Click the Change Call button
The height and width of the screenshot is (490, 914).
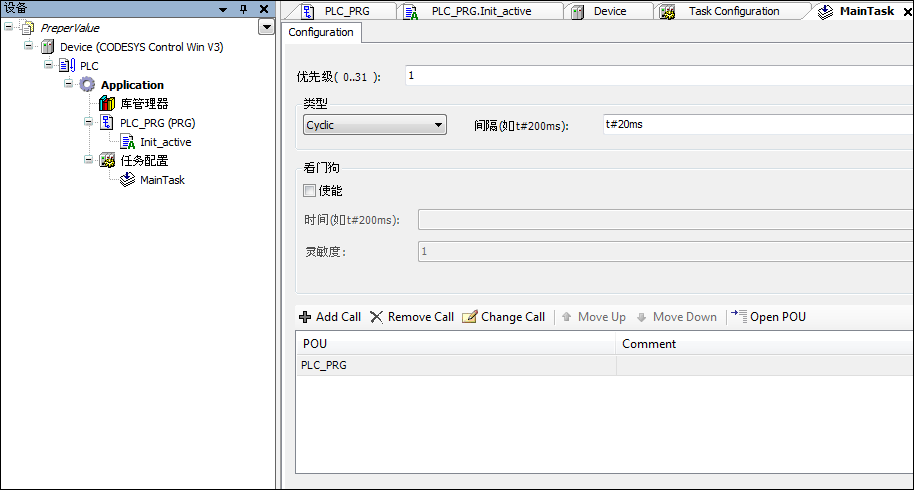click(503, 317)
